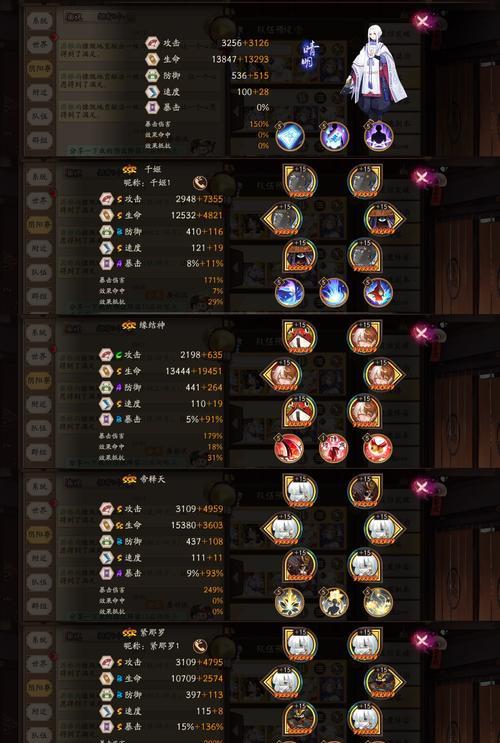Switch to the 阴阳寮 chat tab in 缘结神 panel
This screenshot has width=500, height=743.
click(x=39, y=380)
